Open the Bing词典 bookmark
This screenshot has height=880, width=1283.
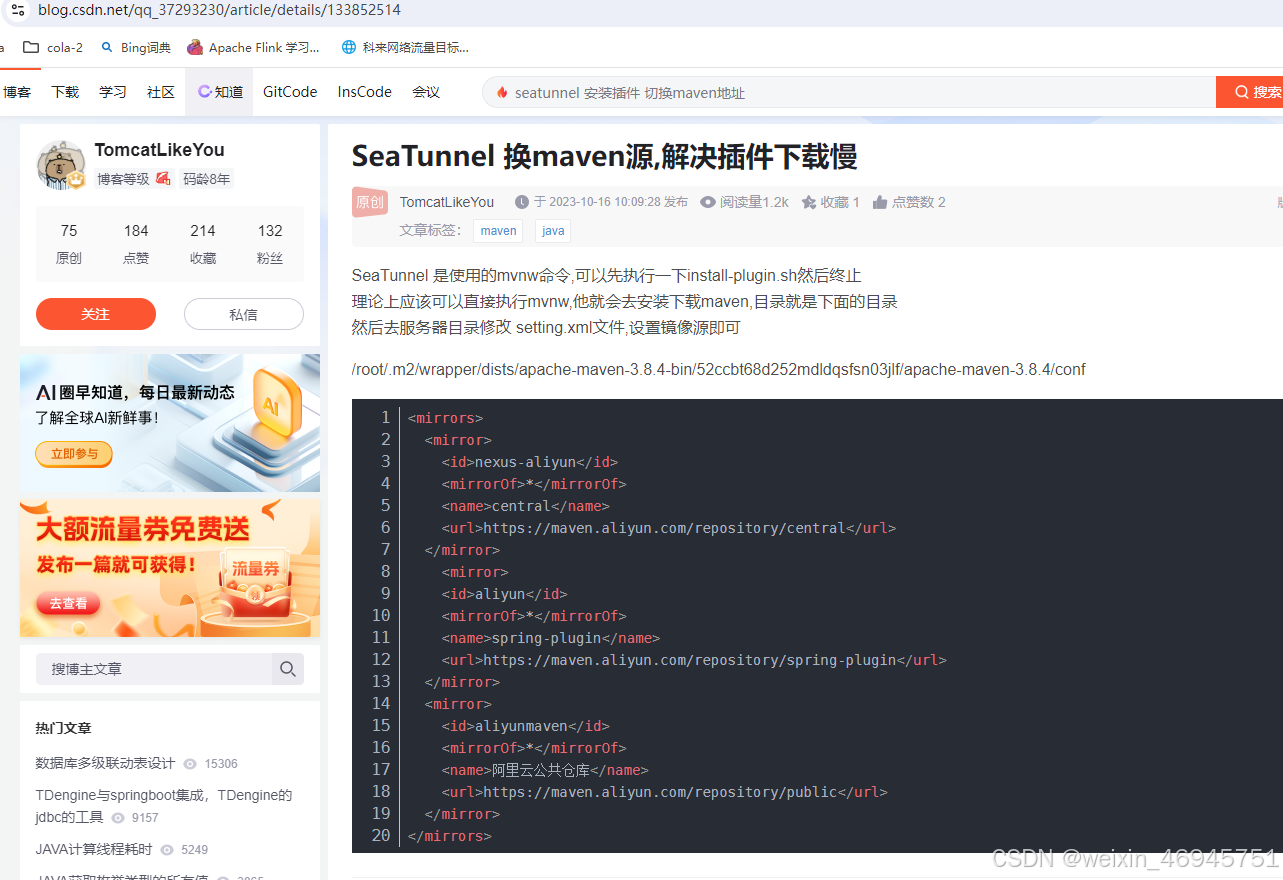[136, 47]
